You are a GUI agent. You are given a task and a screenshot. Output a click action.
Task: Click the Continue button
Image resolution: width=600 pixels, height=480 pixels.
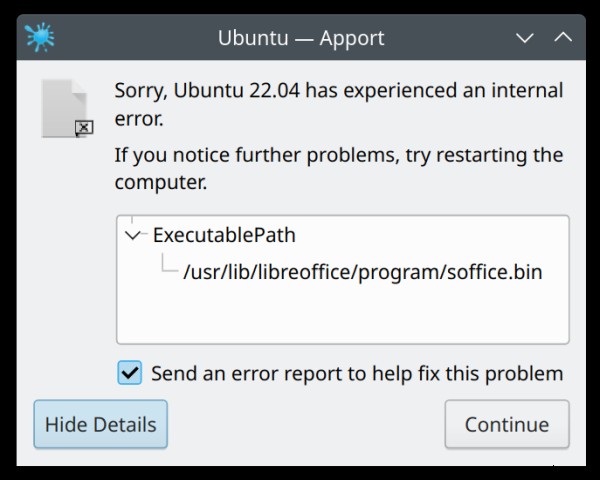coord(507,424)
